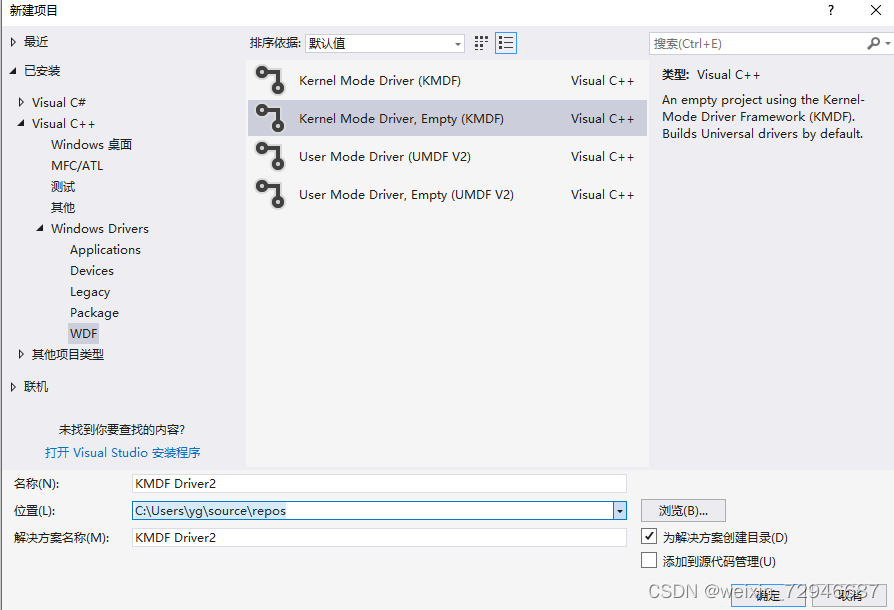Uncheck 为解决方案创建目录 option
This screenshot has height=610, width=894.
[649, 536]
